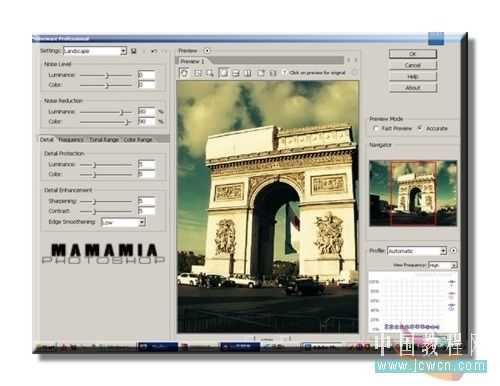Switch to horizontal split preview icon
Image resolution: width=500 pixels, height=386 pixels.
(x=236, y=73)
